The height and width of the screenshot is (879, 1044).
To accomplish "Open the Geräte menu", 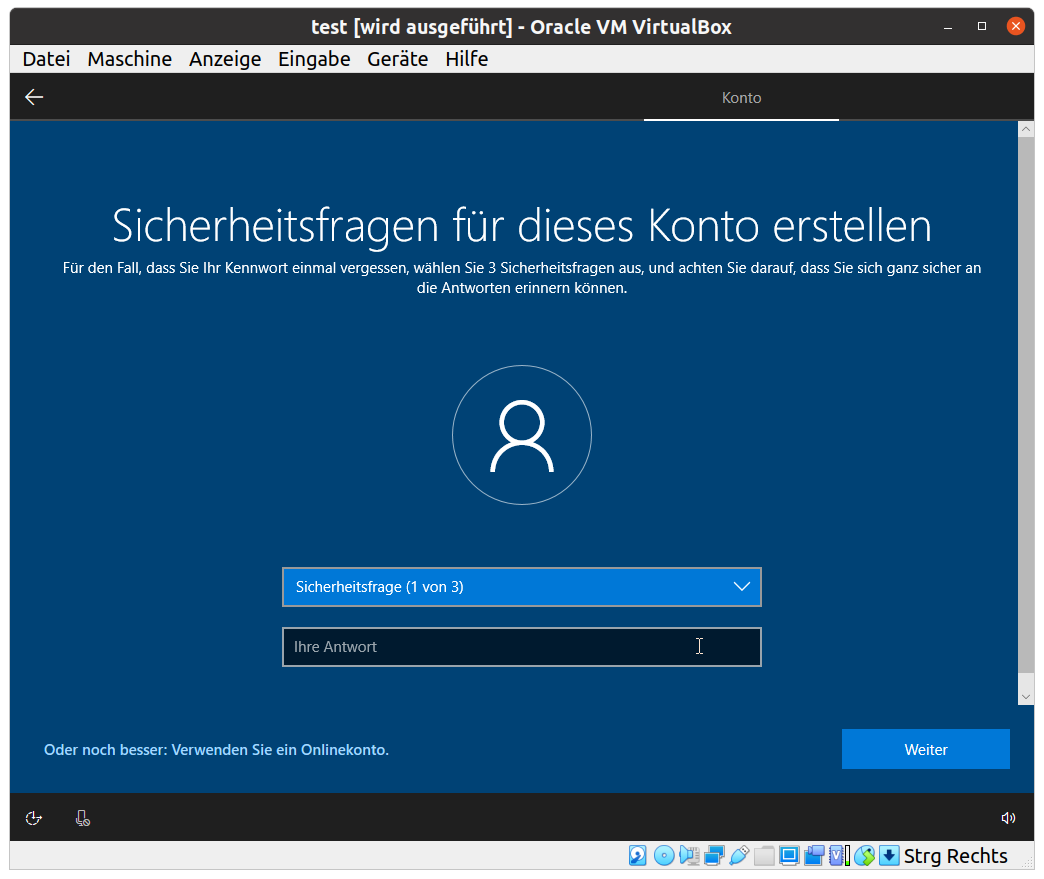I will [x=397, y=59].
